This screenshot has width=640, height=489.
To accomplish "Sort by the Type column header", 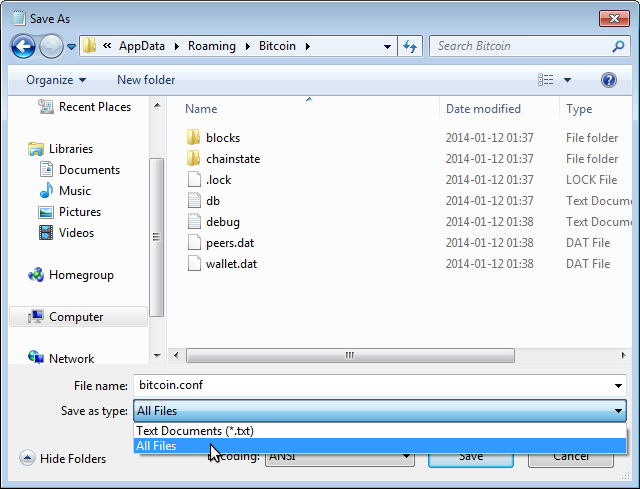I will coord(579,109).
